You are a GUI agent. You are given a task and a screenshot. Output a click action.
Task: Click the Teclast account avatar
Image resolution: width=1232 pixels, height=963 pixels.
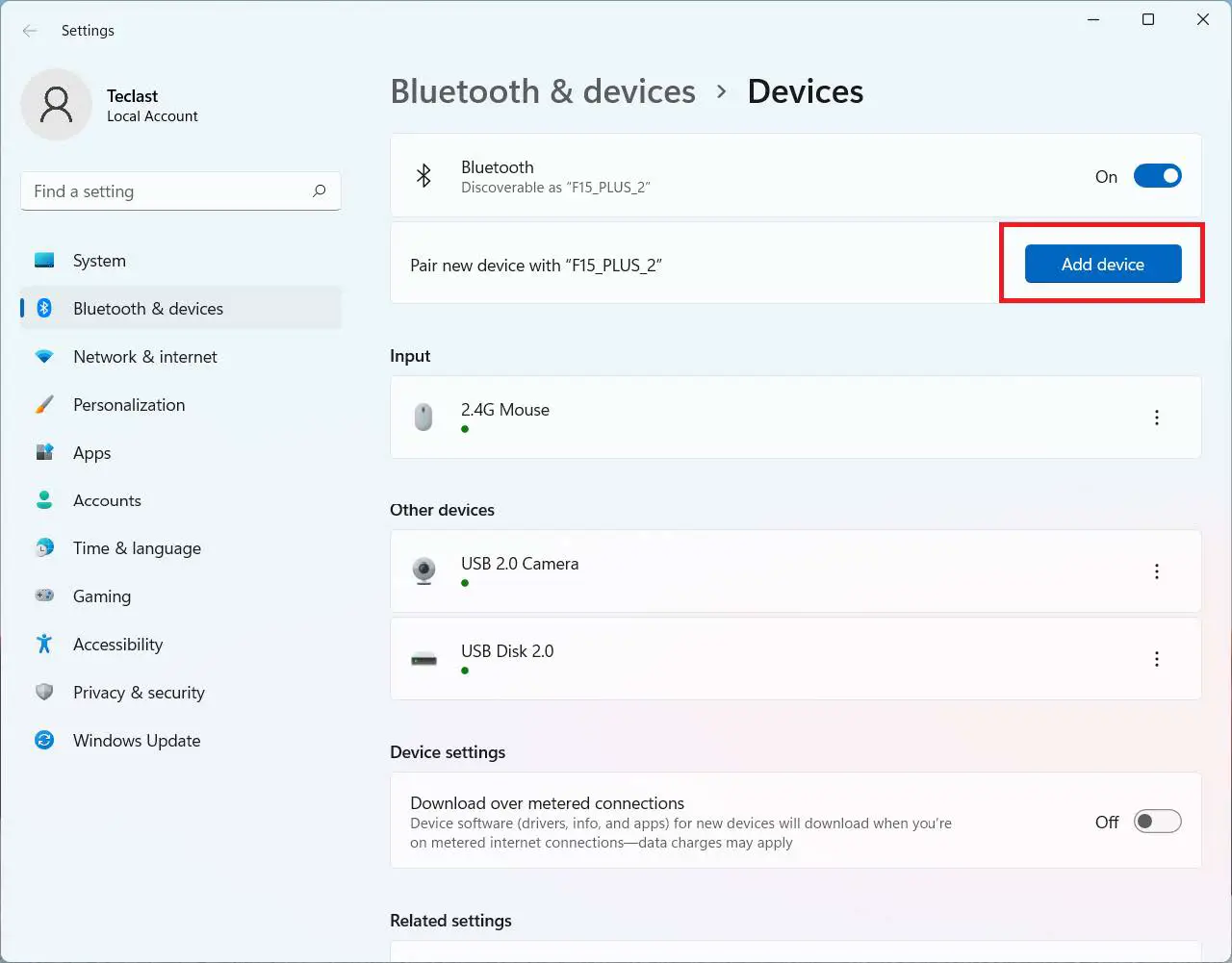[x=56, y=103]
